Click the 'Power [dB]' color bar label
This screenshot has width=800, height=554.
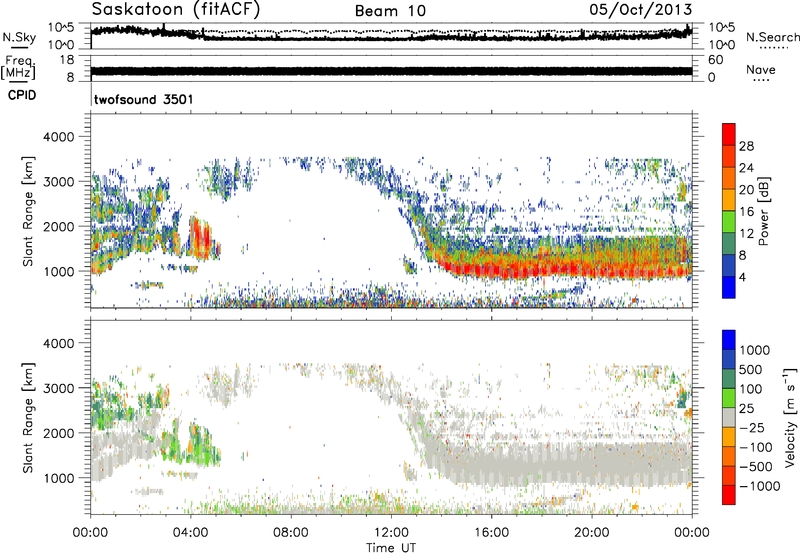tap(764, 211)
